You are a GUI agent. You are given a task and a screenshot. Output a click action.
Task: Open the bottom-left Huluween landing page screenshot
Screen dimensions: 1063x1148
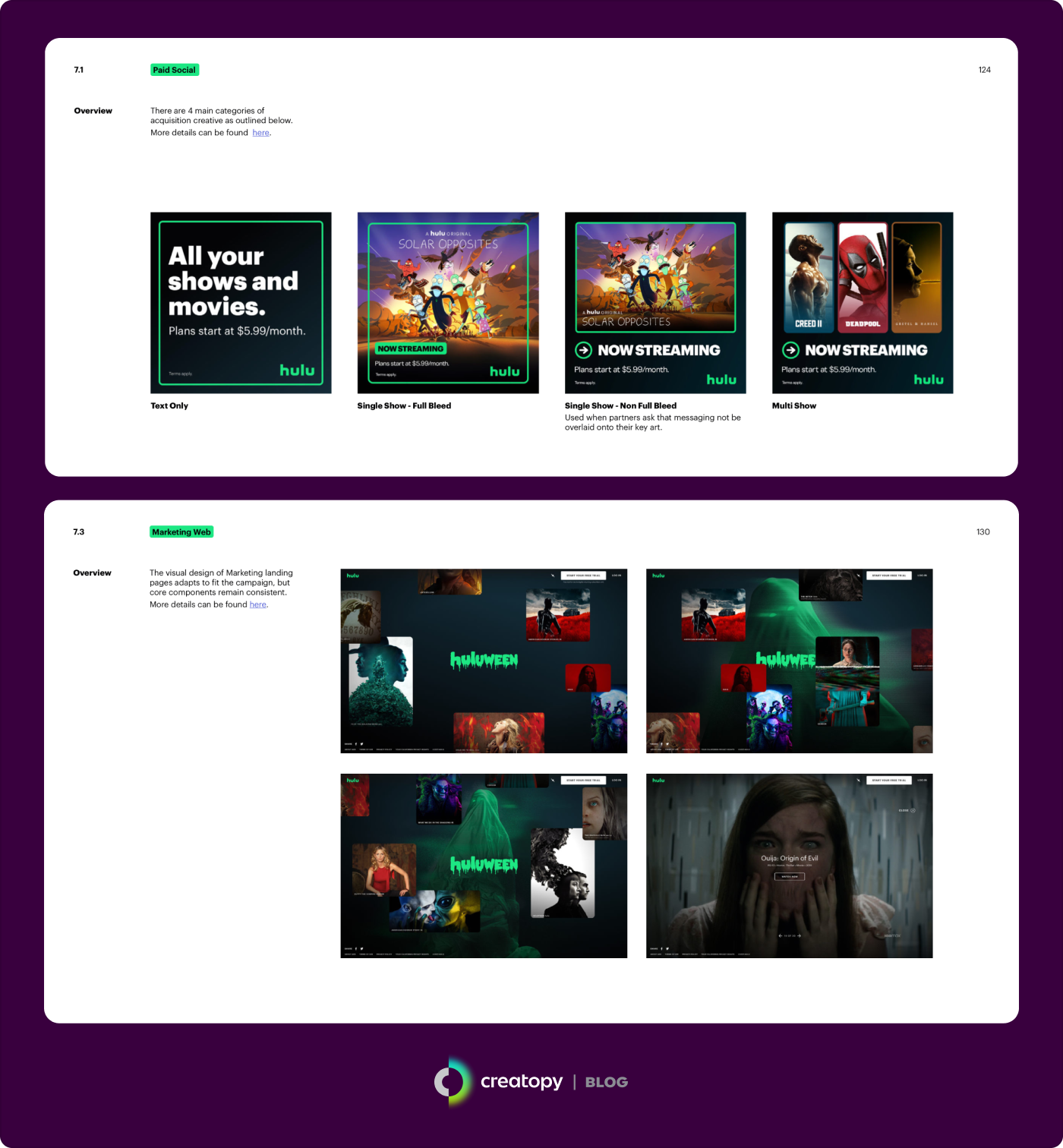[484, 866]
